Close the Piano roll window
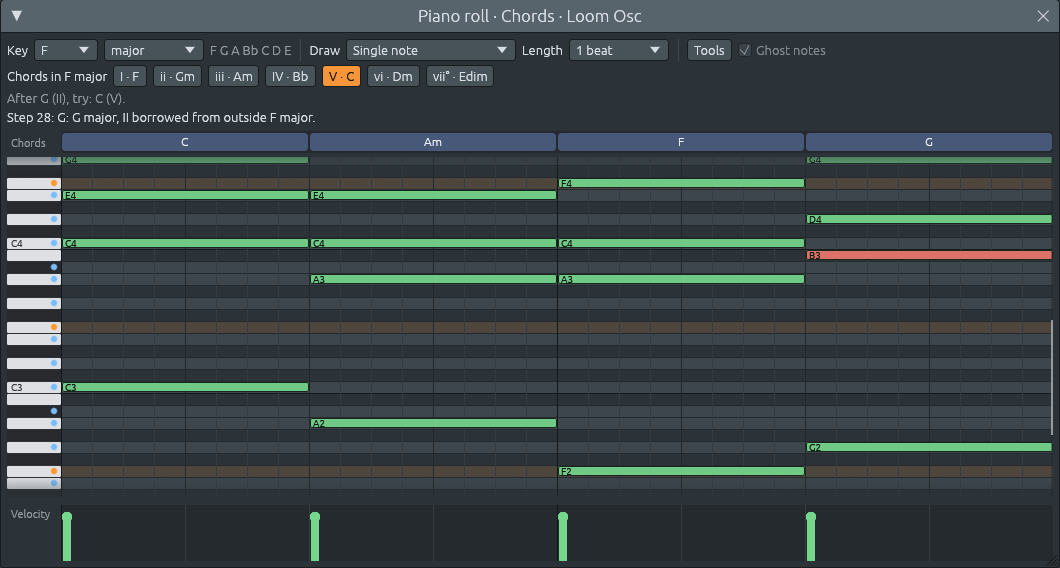This screenshot has height=568, width=1060. point(1043,16)
